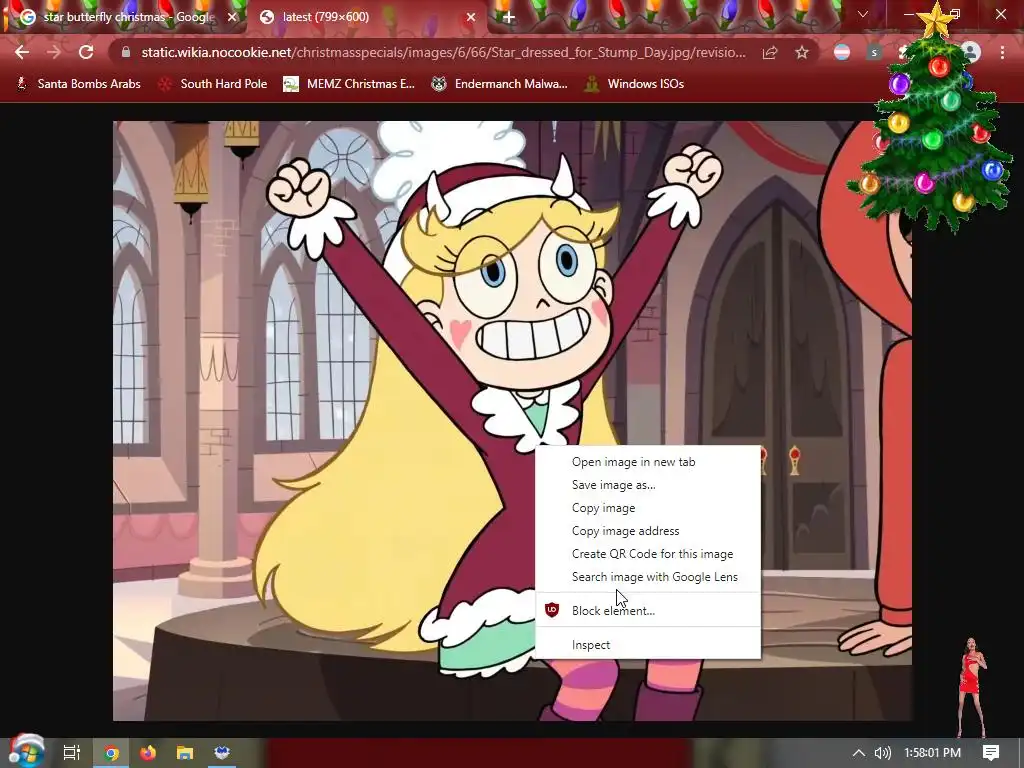1024x768 pixels.
Task: Open the gray S extension icon
Action: tap(874, 52)
